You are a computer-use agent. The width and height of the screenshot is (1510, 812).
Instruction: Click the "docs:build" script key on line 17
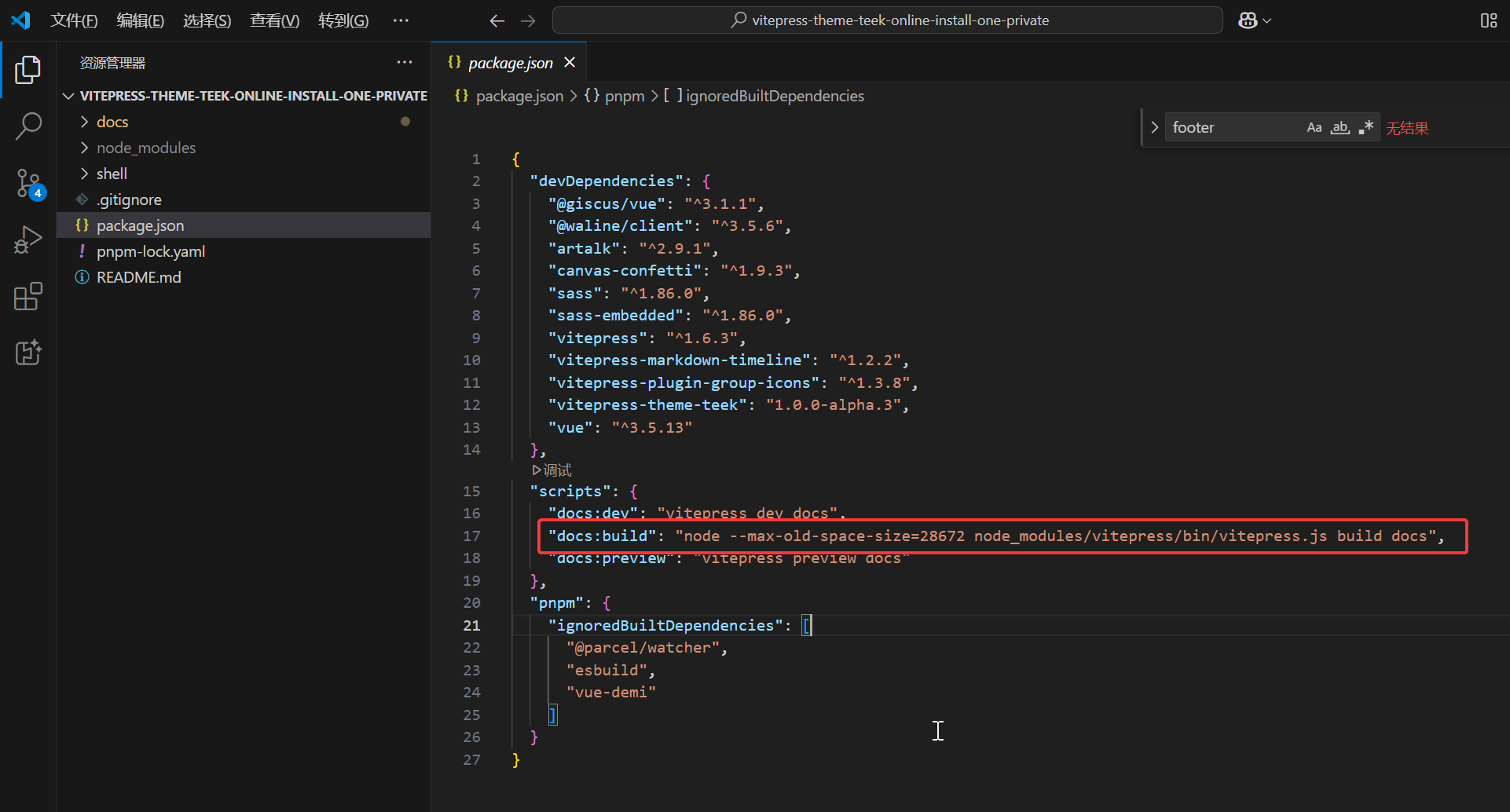602,536
